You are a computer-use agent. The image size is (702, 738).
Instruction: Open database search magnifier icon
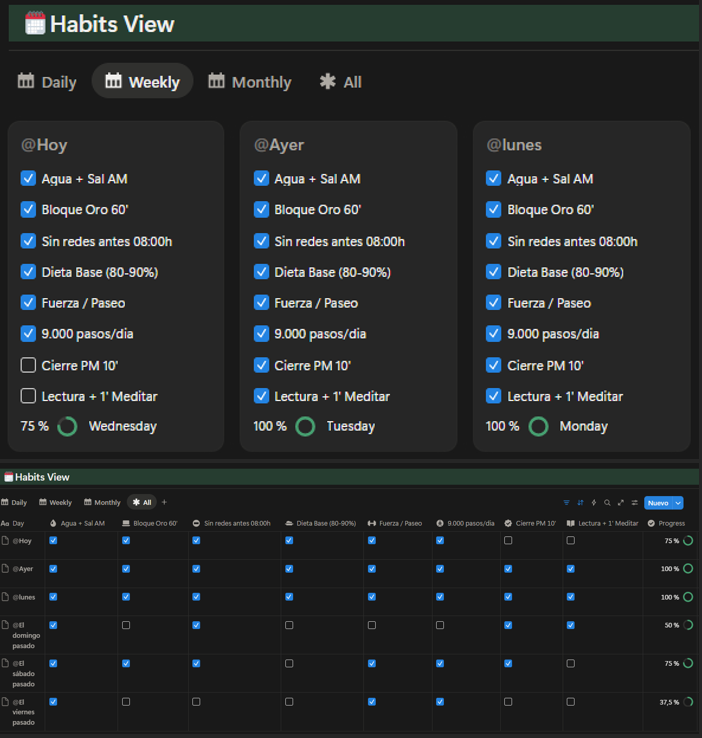(607, 503)
